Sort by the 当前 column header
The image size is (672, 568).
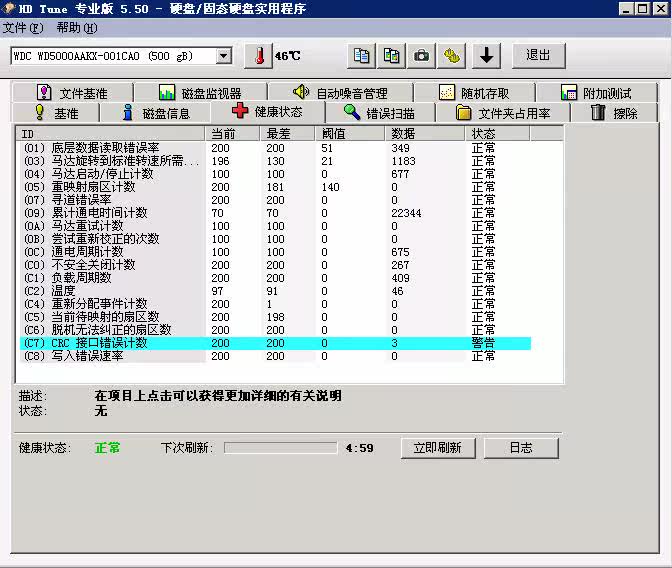tap(233, 134)
